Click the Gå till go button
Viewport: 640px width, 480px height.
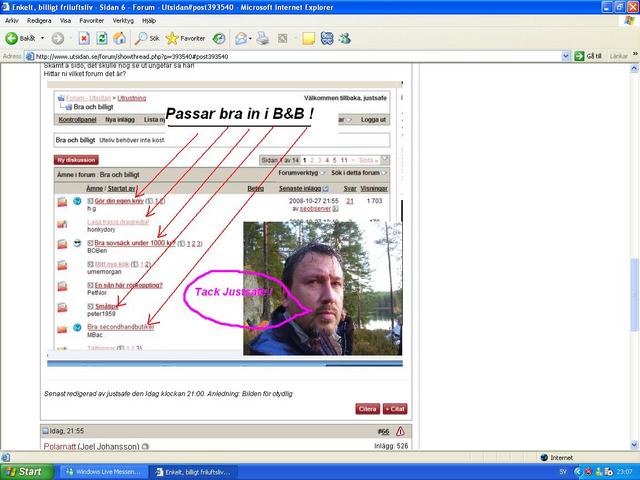click(588, 56)
